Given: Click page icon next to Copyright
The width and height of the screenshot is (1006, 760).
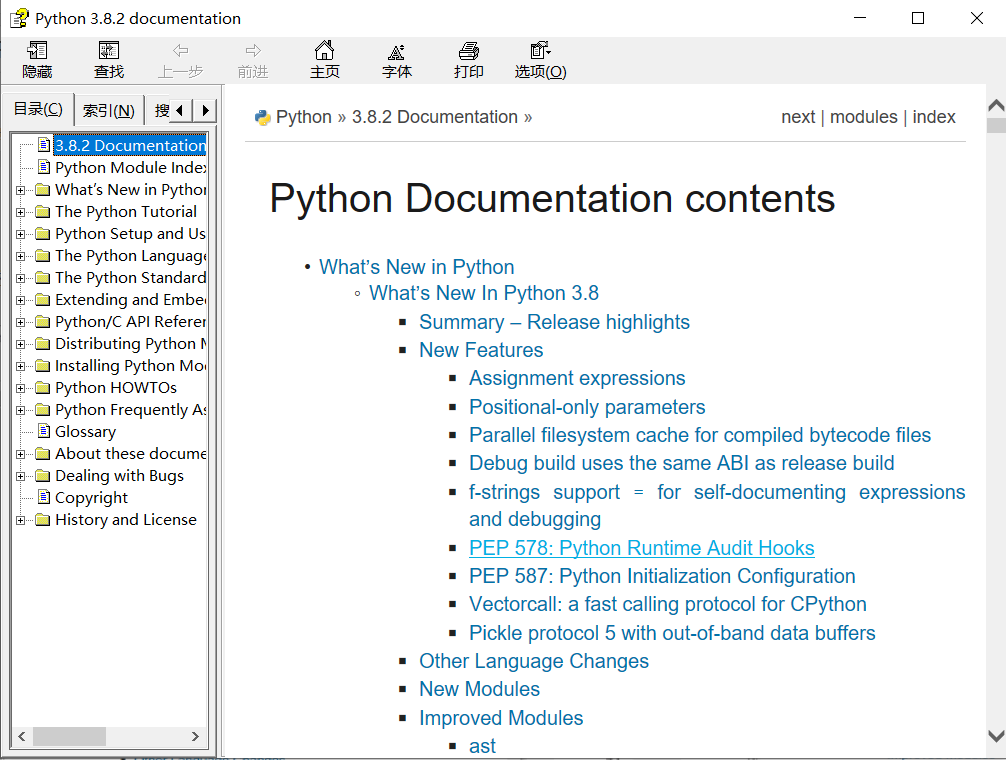Looking at the screenshot, I should pos(44,497).
